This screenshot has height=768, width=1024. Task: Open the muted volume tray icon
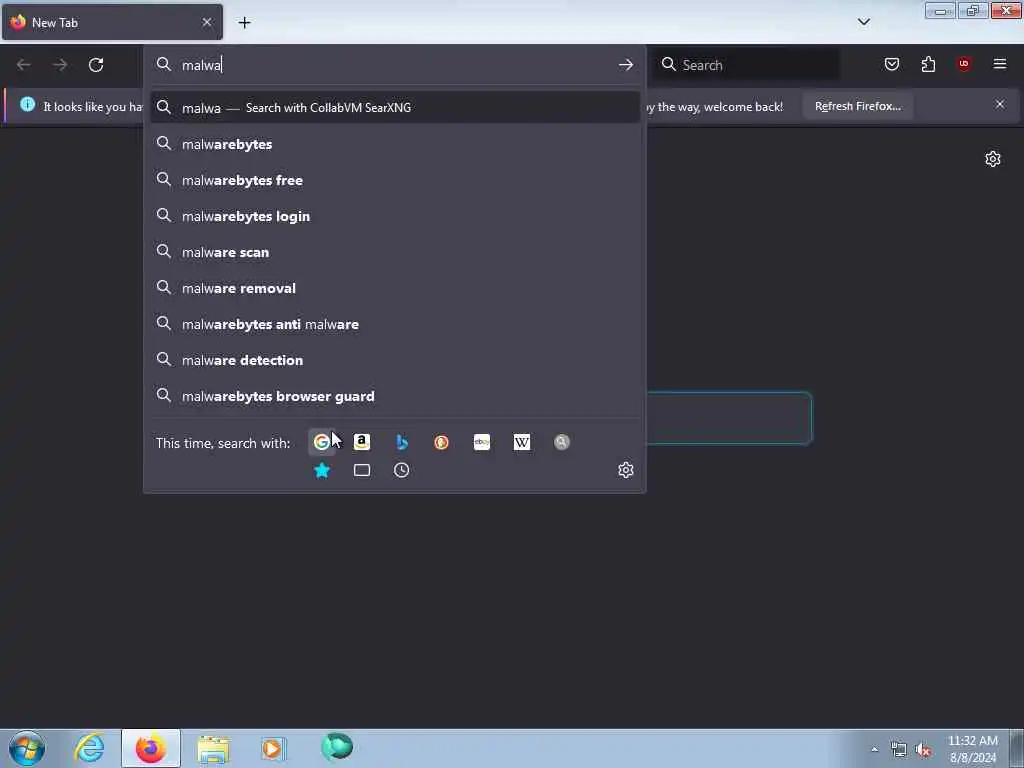click(x=923, y=750)
